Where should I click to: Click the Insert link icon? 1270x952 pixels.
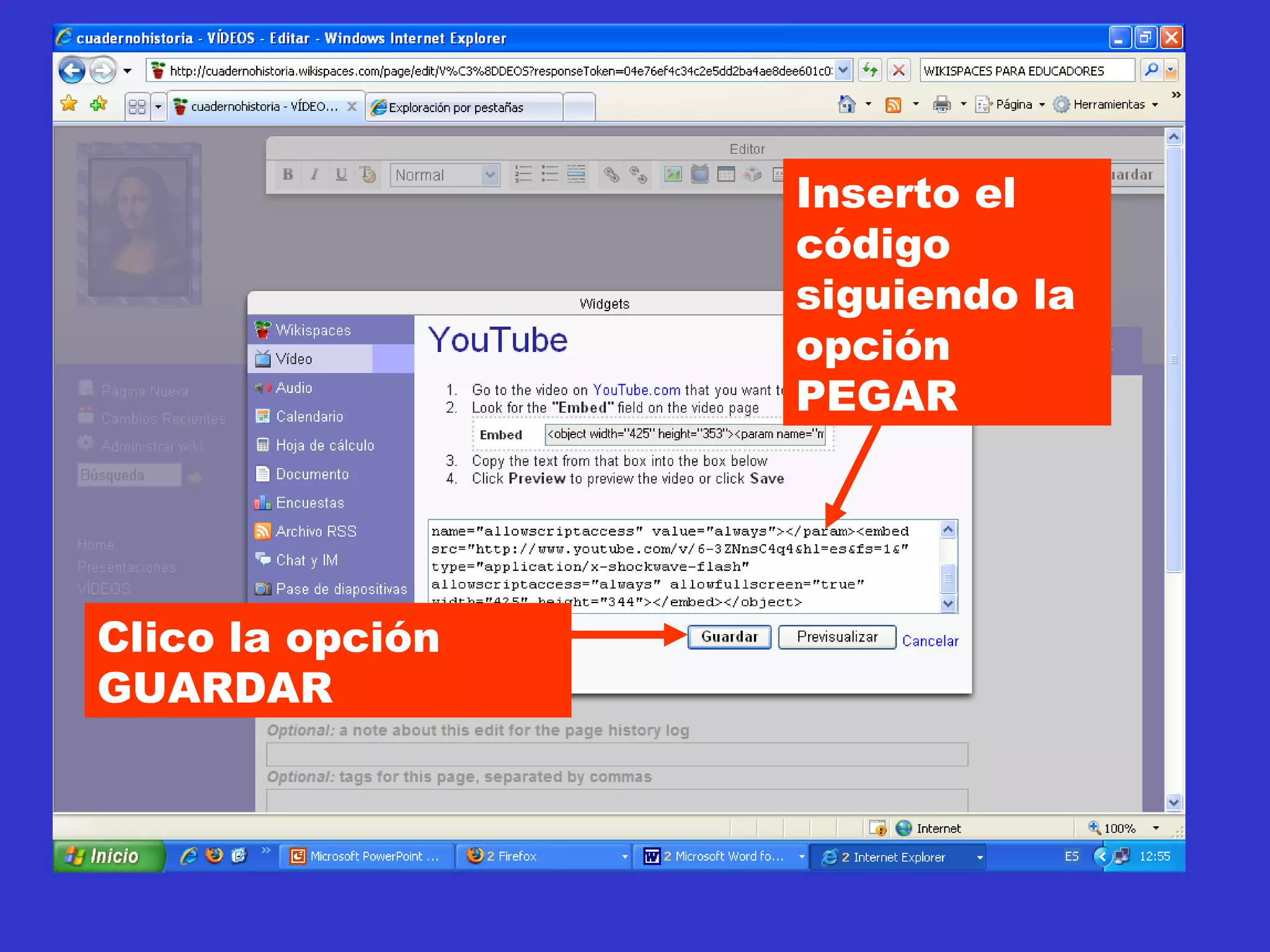pyautogui.click(x=611, y=174)
